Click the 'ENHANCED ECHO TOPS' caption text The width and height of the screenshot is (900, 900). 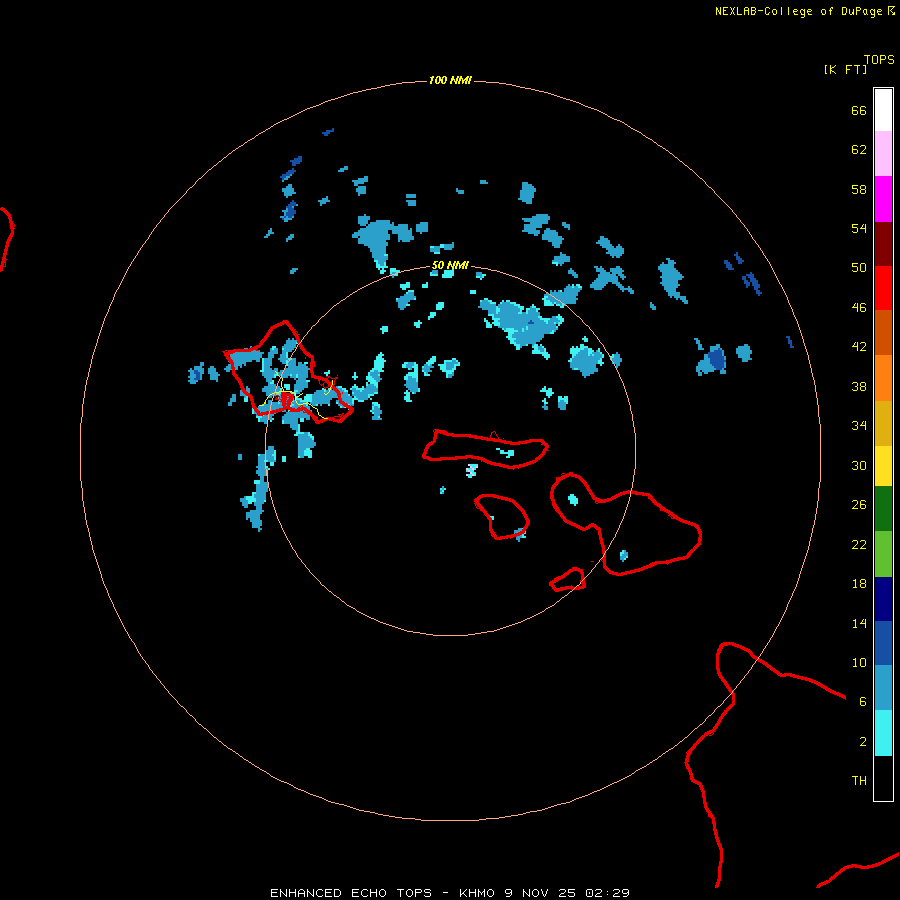click(351, 893)
